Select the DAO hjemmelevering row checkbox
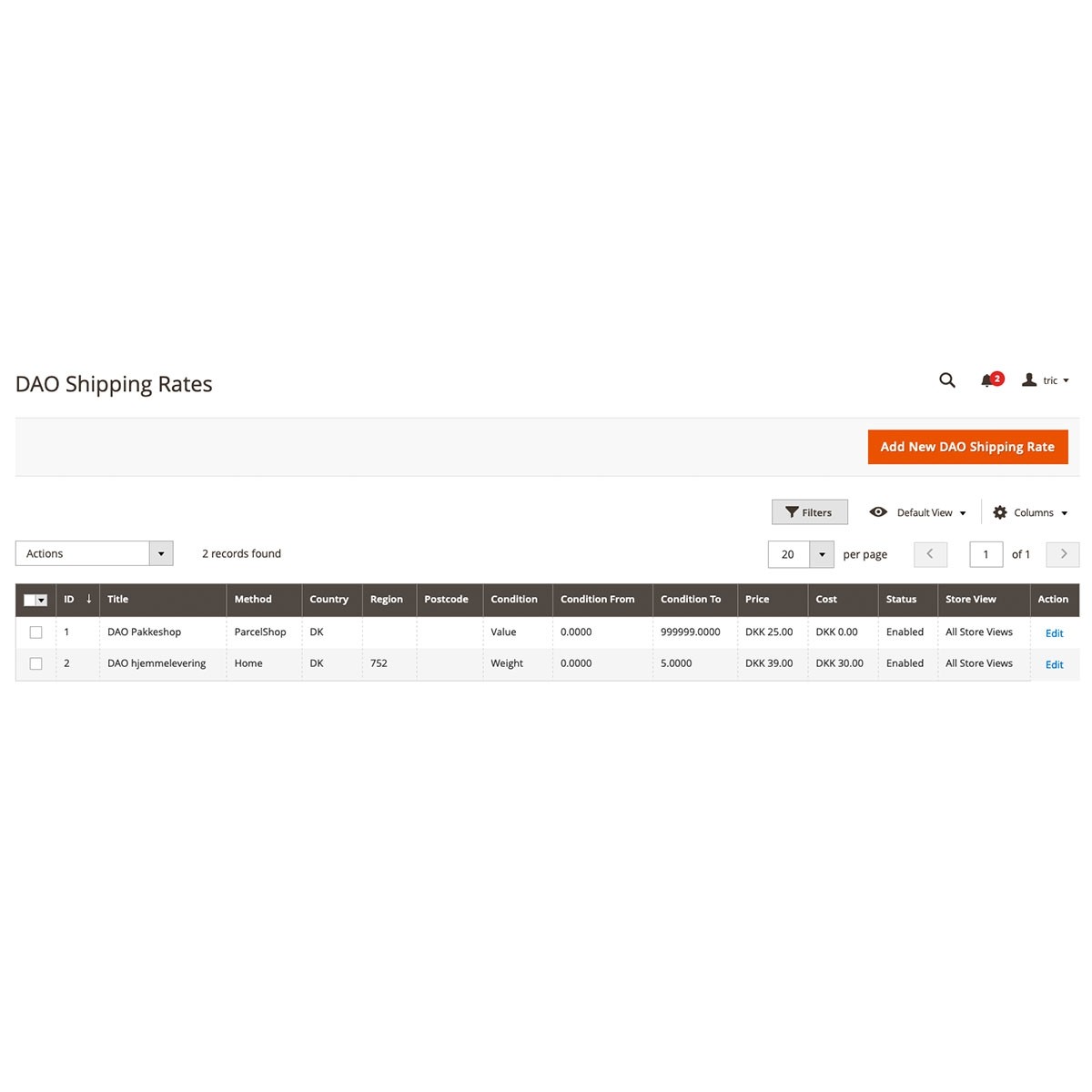Image resolution: width=1092 pixels, height=1092 pixels. coord(36,663)
